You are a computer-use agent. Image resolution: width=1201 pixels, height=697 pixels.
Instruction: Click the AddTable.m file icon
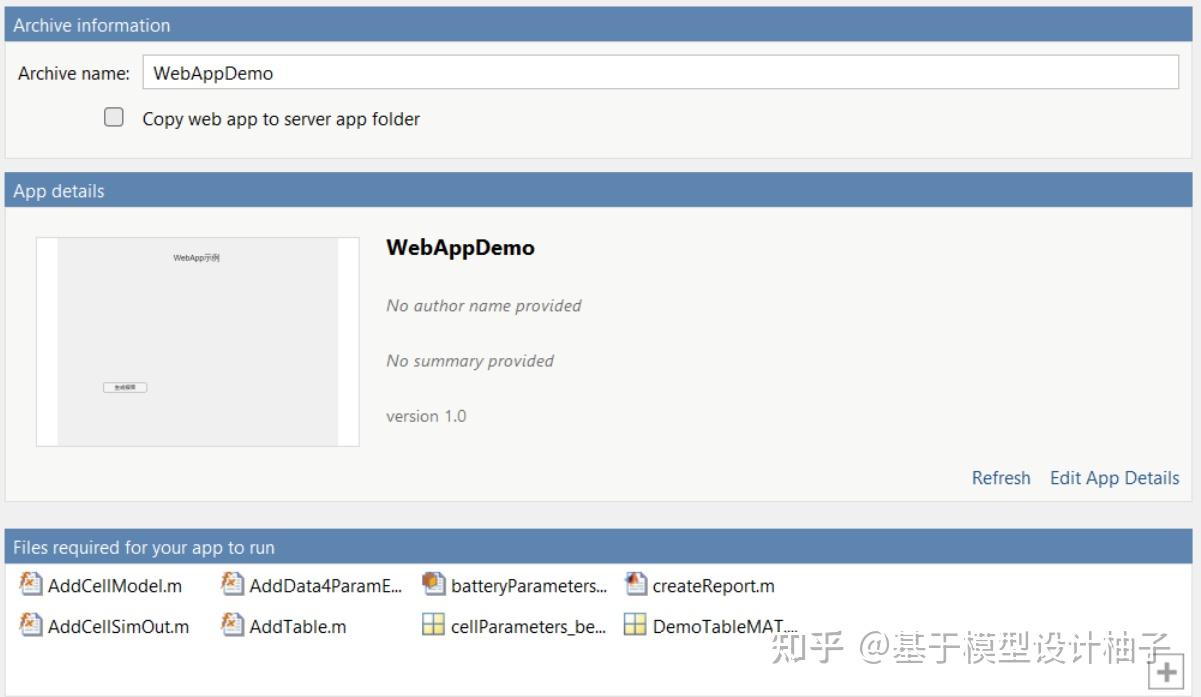[x=233, y=625]
